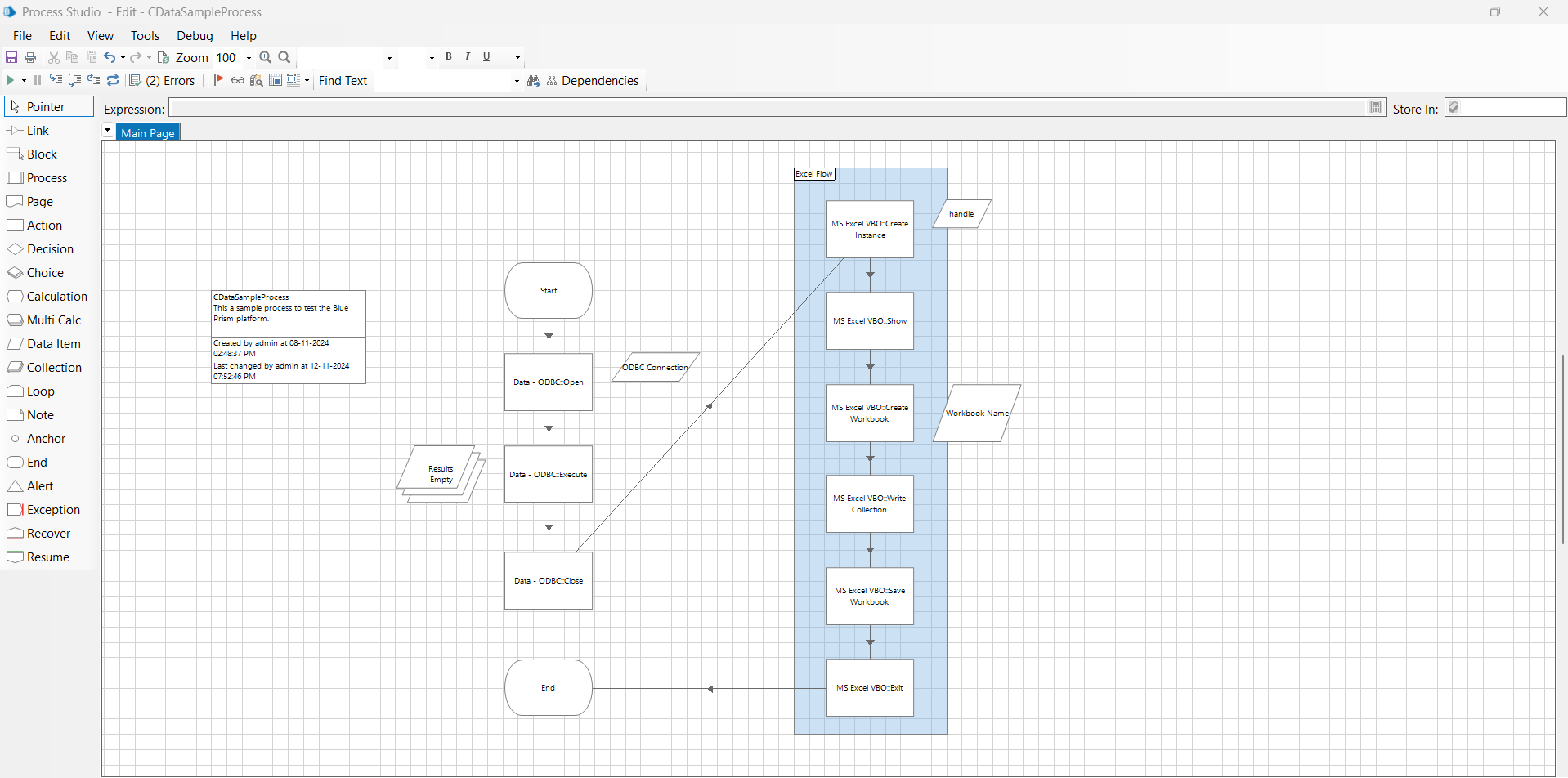
Task: Click the full screen view icon
Action: click(276, 80)
